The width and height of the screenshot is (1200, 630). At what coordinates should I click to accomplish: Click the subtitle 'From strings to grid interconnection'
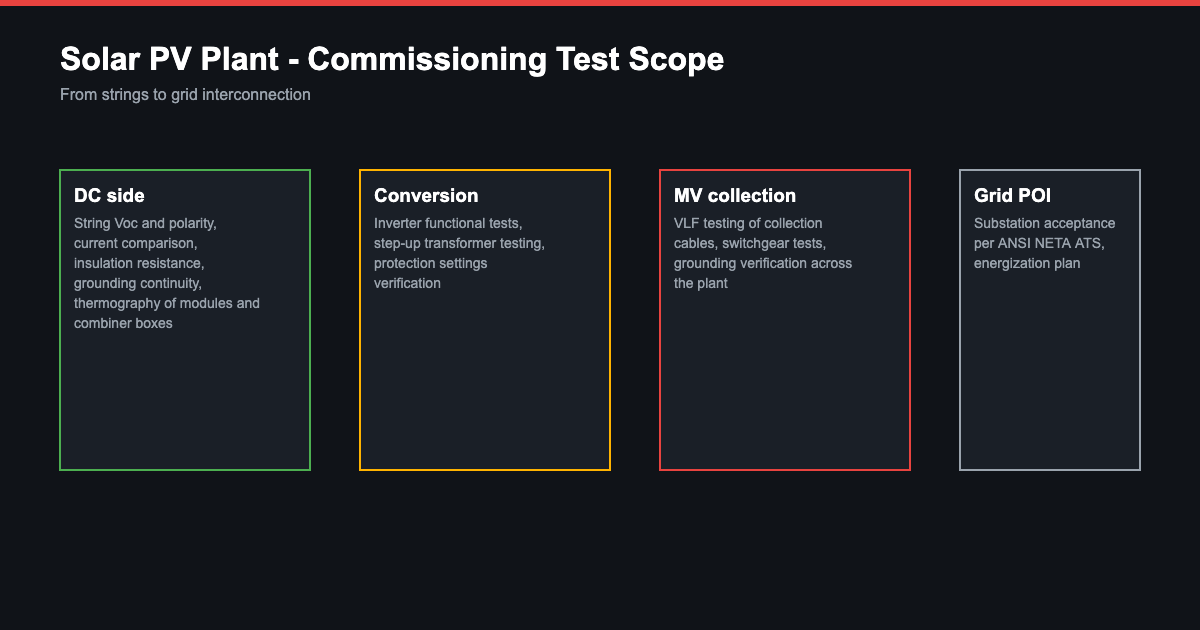(185, 95)
